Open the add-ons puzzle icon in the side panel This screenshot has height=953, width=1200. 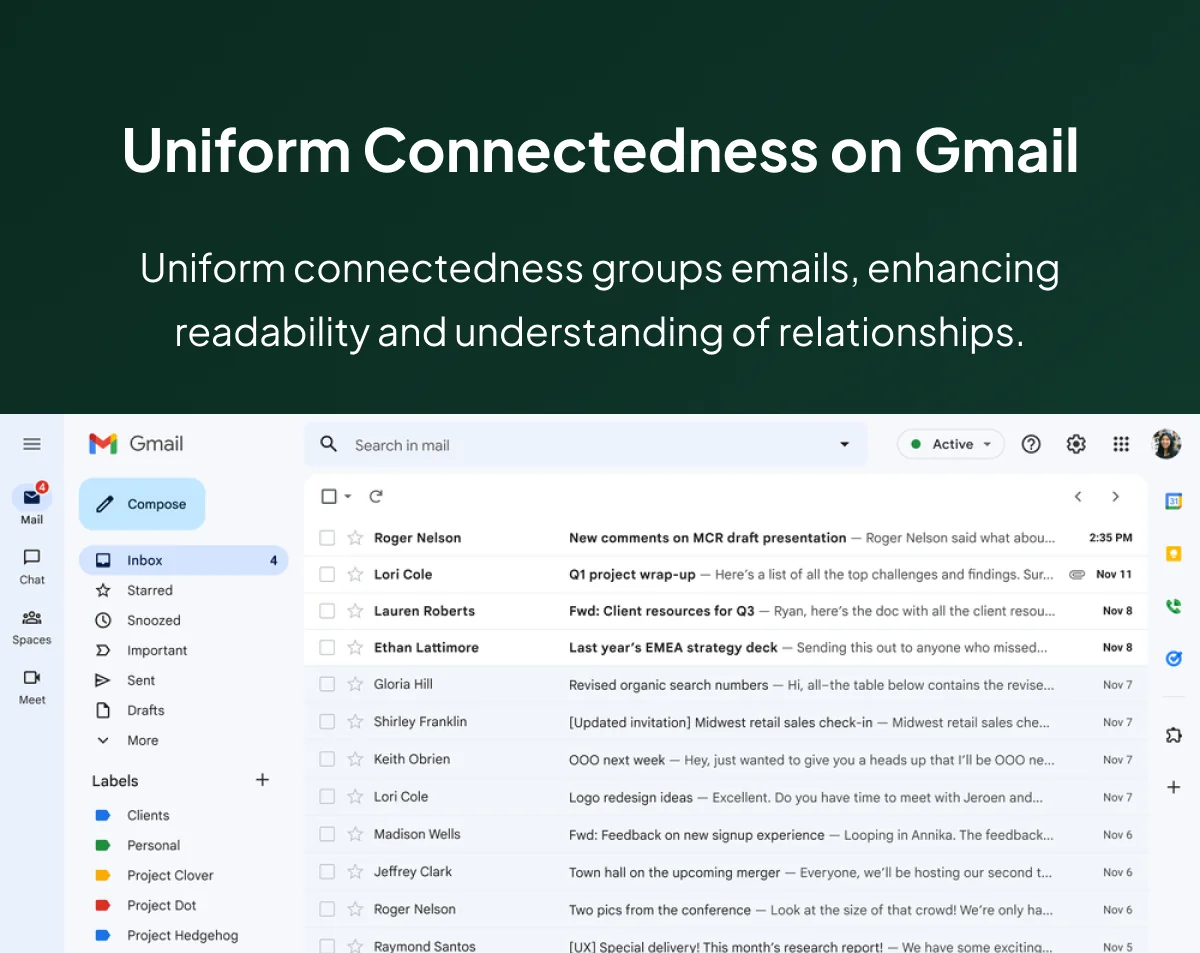point(1174,735)
